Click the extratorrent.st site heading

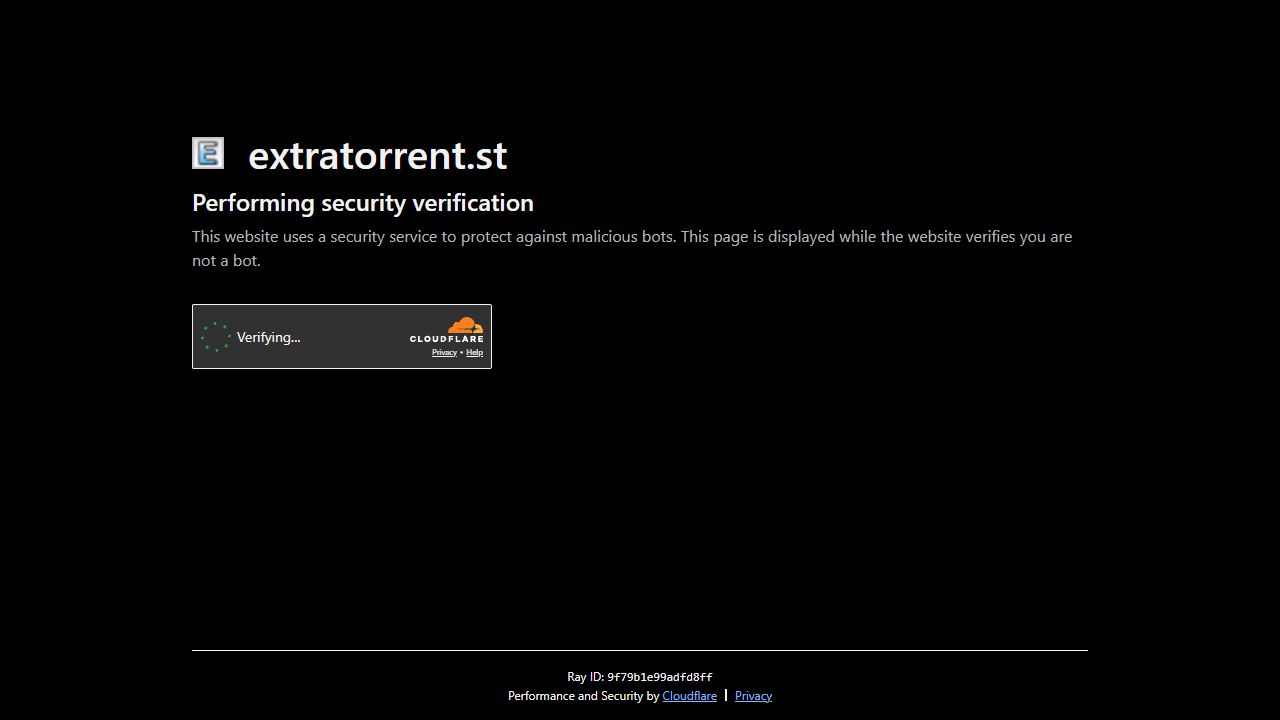coord(378,155)
